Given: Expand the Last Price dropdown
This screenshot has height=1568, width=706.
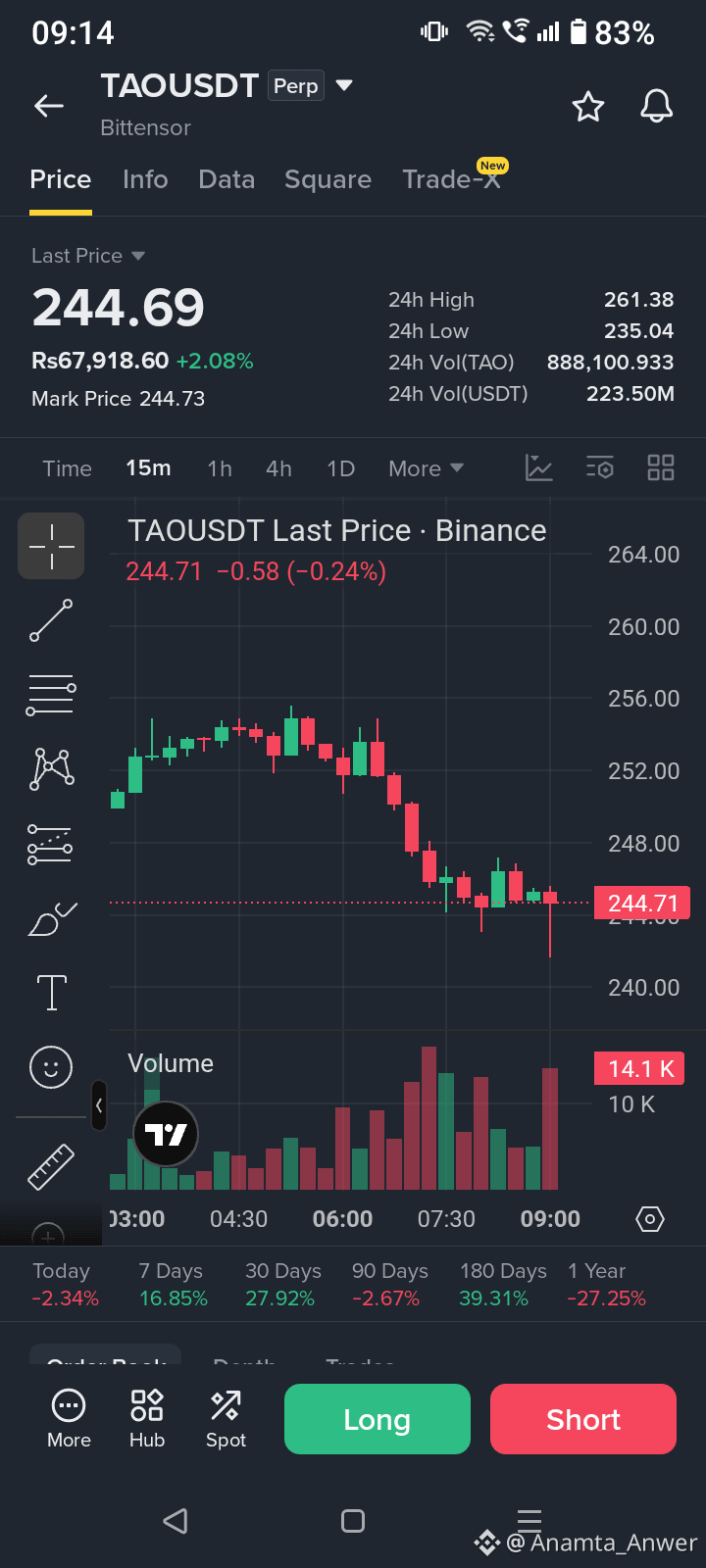Looking at the screenshot, I should pyautogui.click(x=88, y=256).
